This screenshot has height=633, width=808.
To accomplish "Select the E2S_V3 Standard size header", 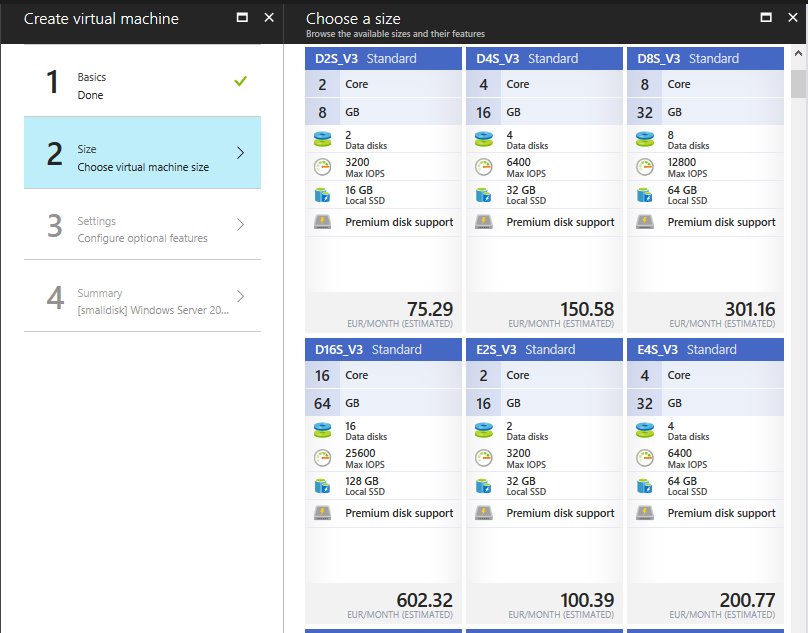I will (544, 349).
